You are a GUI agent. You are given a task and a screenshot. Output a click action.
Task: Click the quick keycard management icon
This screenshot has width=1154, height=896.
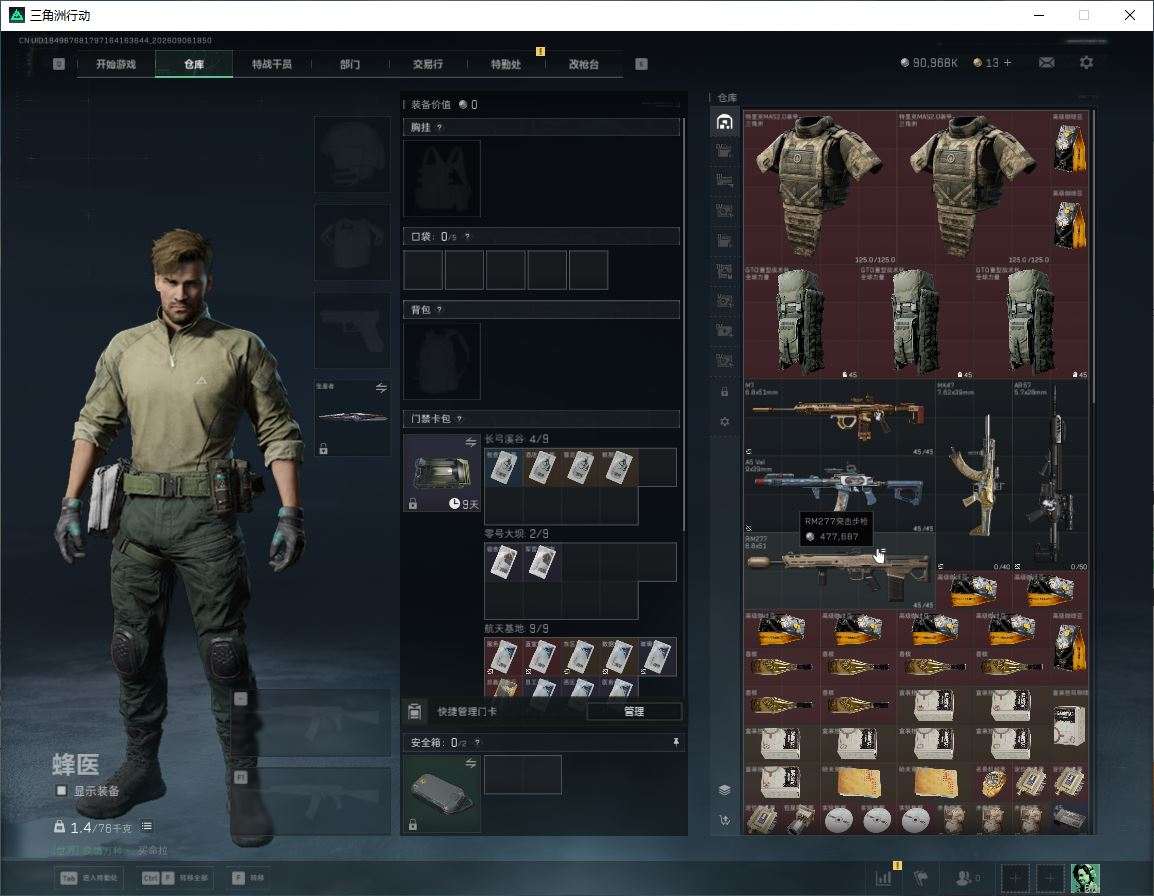(414, 711)
